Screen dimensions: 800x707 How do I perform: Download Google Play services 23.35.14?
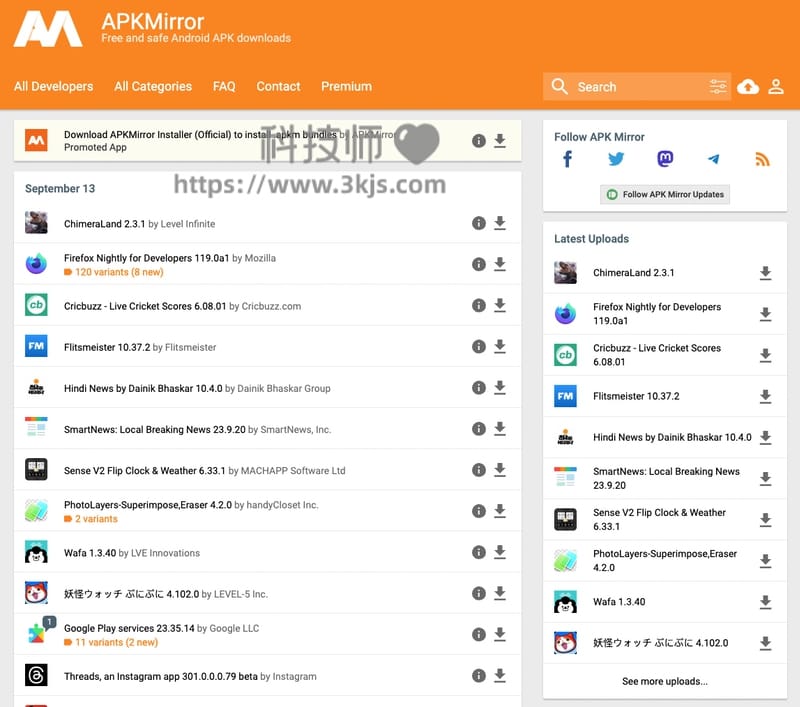500,635
